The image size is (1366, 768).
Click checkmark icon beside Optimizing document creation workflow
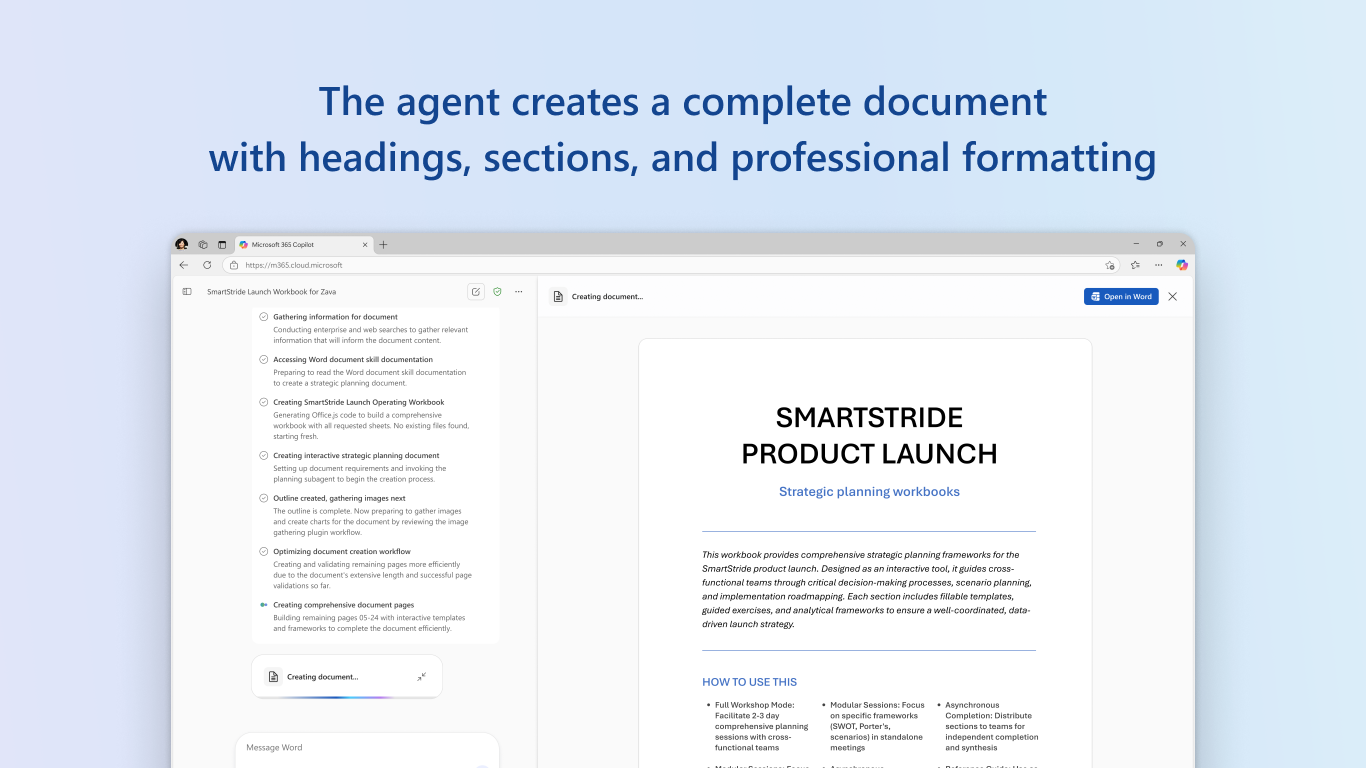click(x=263, y=551)
